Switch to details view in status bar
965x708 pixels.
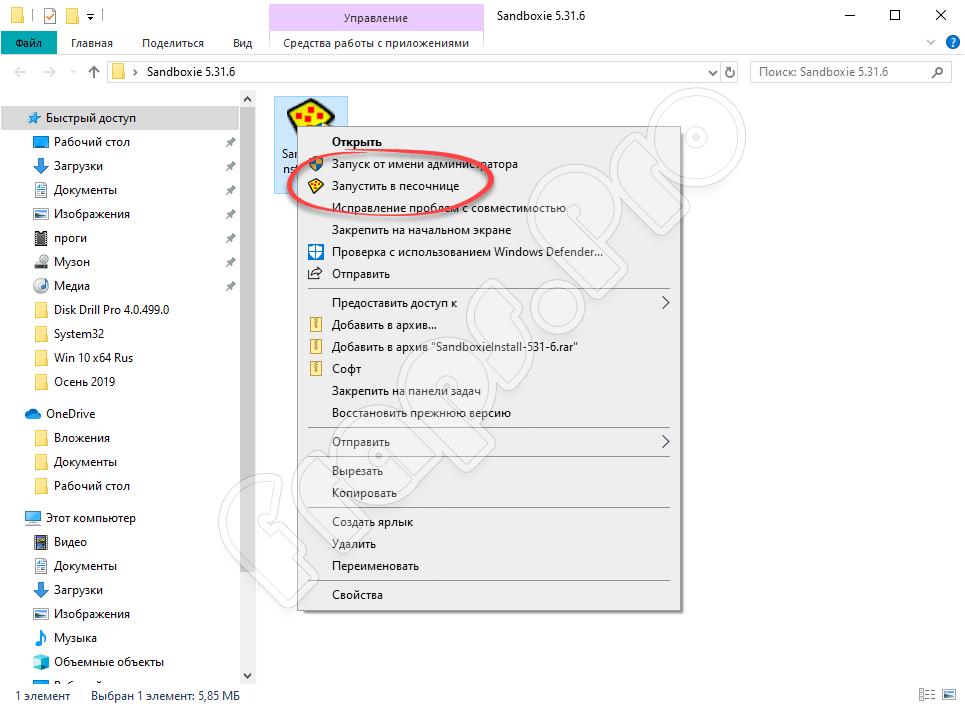[925, 696]
